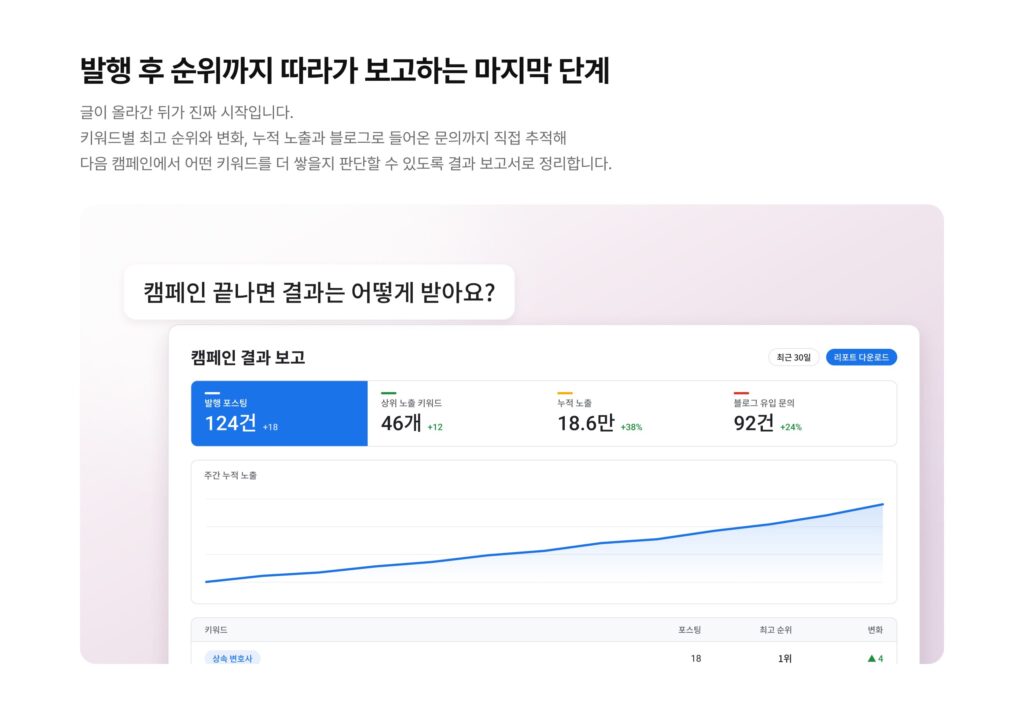Click the 주간 누적 노출 chart label
The image size is (1024, 720).
[x=230, y=476]
